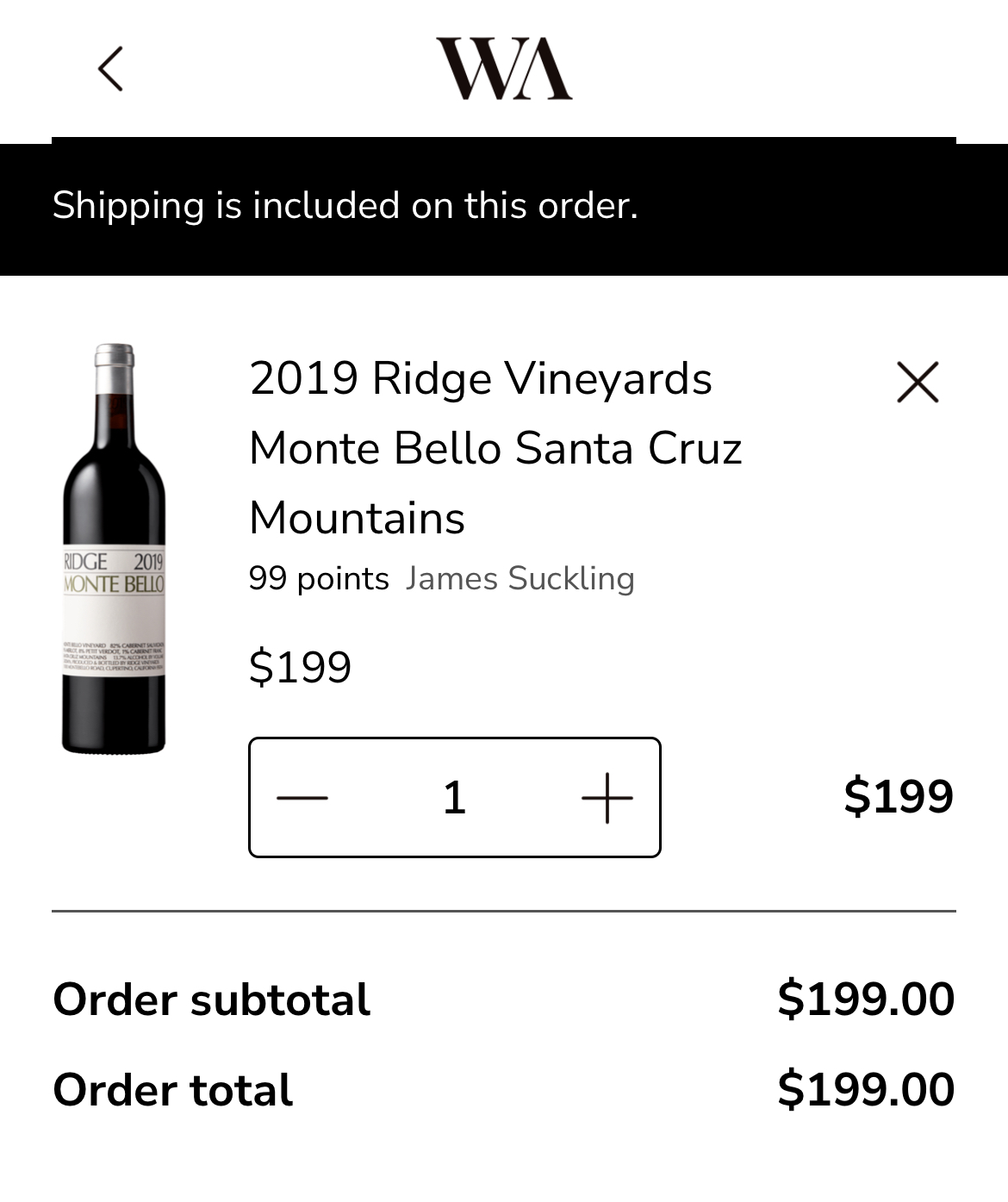Remove the Monte Bello item with X

pos(917,382)
